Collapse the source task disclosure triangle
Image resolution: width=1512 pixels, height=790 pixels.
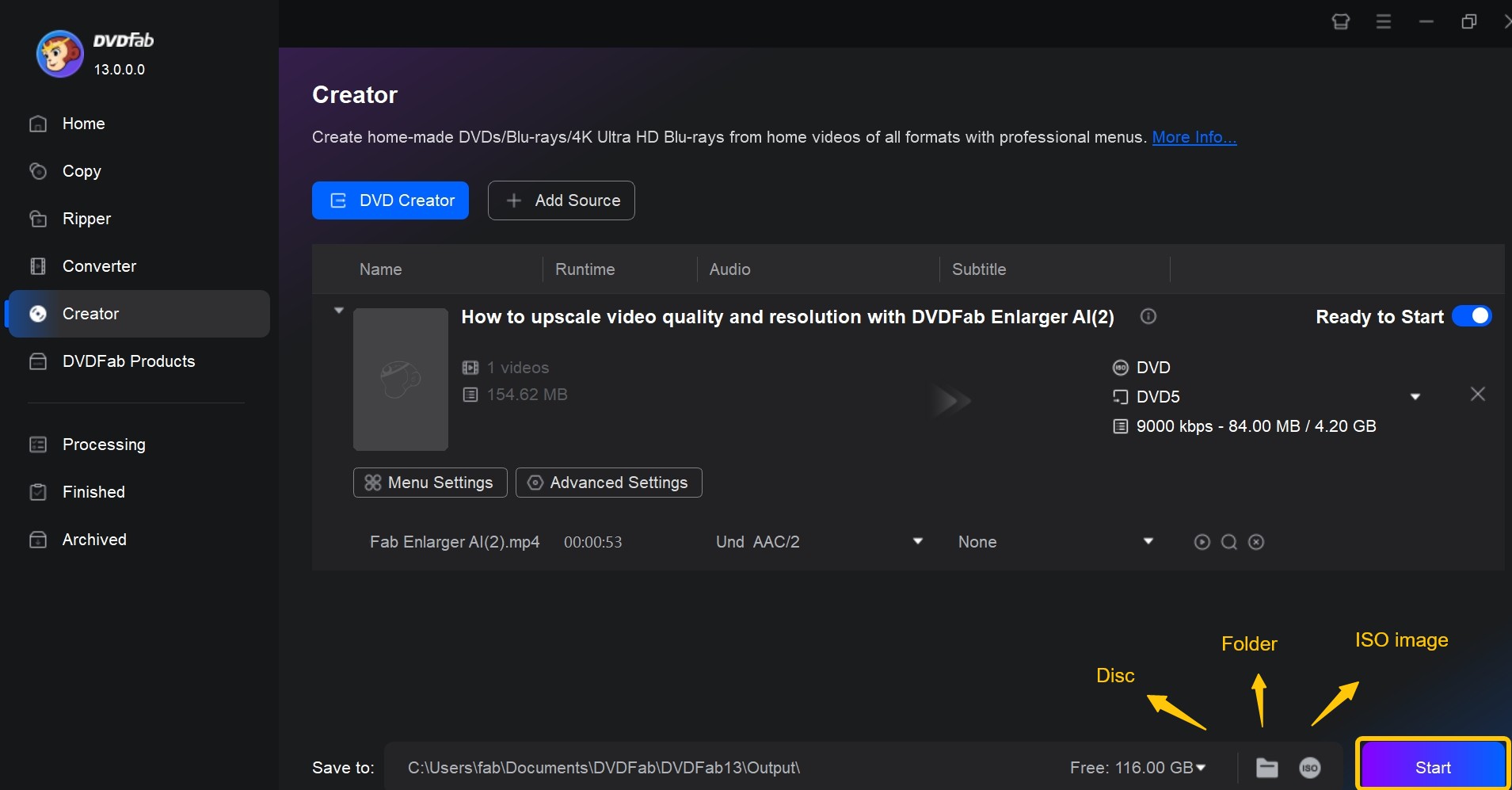pos(338,311)
